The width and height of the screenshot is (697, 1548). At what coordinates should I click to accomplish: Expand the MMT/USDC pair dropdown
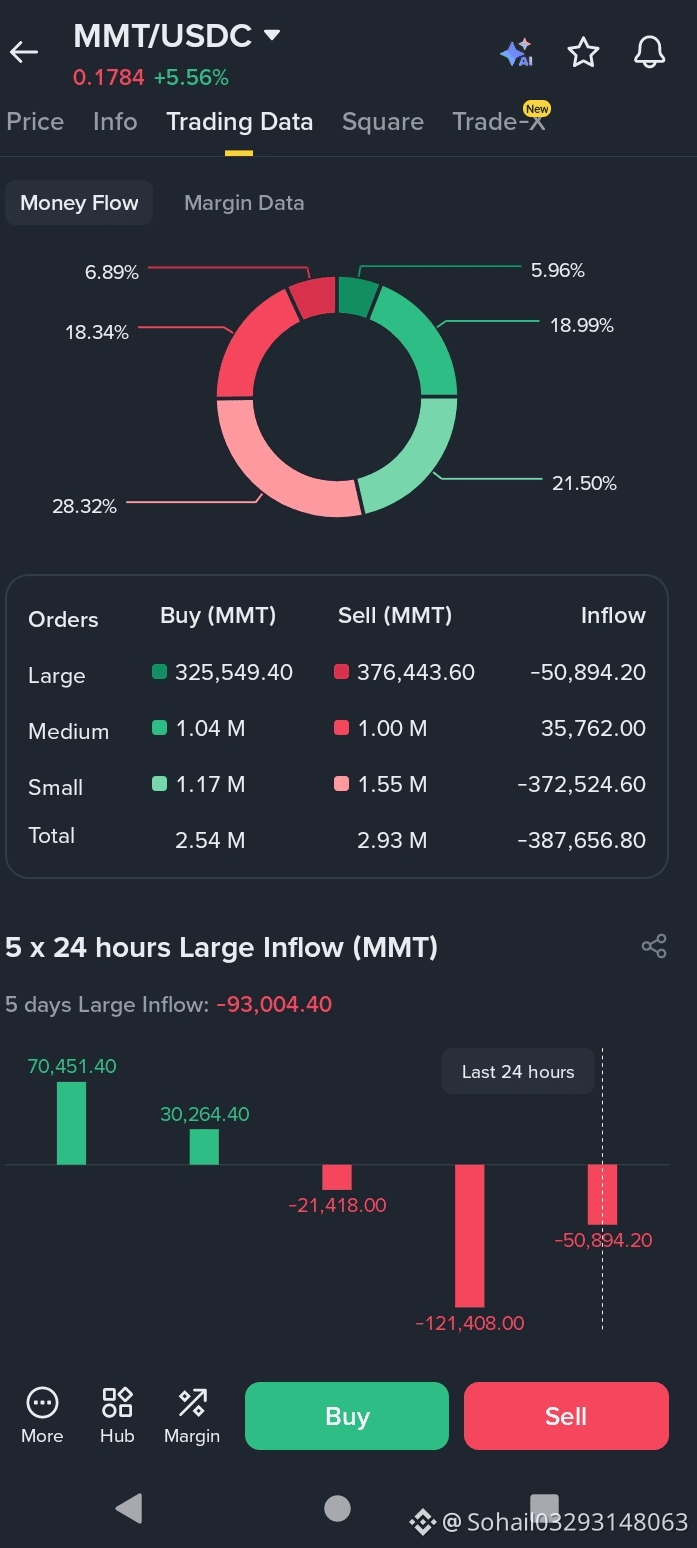[271, 36]
